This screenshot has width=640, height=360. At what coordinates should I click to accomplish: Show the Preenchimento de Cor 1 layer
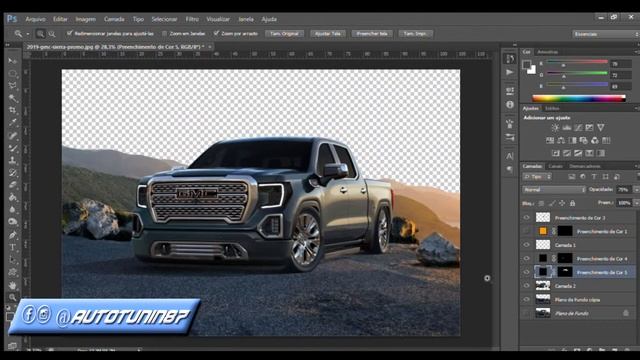pyautogui.click(x=527, y=231)
